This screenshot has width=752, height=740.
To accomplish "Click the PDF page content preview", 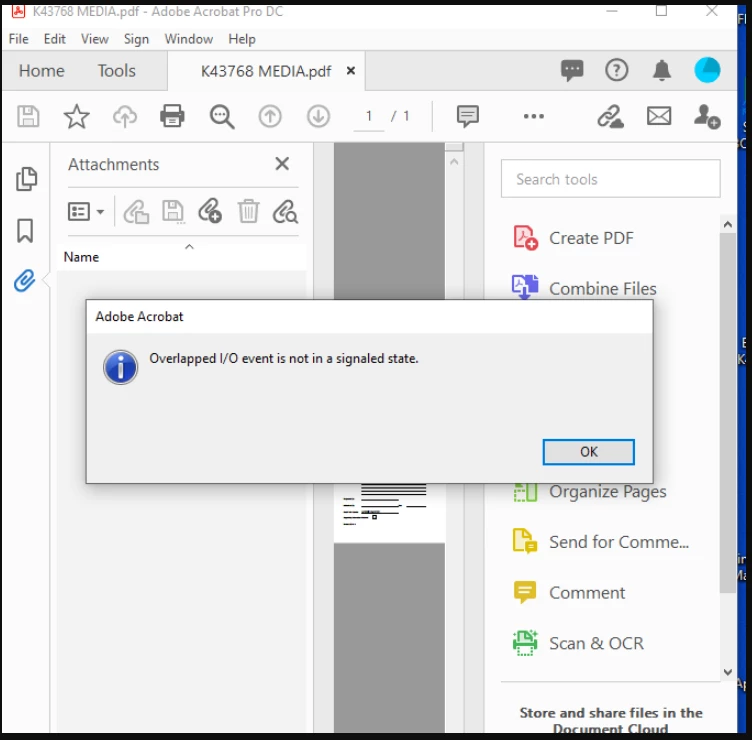I will (x=389, y=513).
